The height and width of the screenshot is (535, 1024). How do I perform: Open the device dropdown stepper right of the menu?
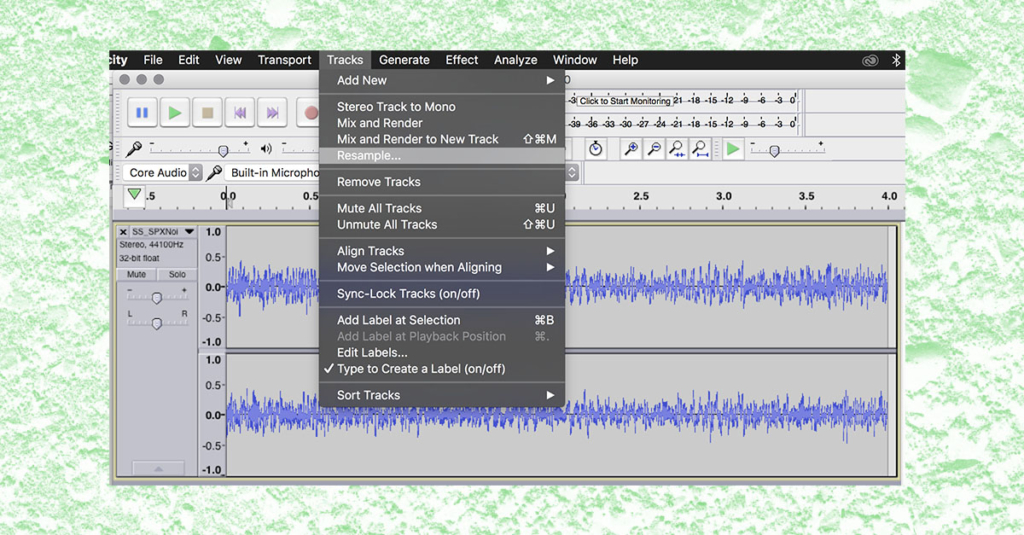572,172
